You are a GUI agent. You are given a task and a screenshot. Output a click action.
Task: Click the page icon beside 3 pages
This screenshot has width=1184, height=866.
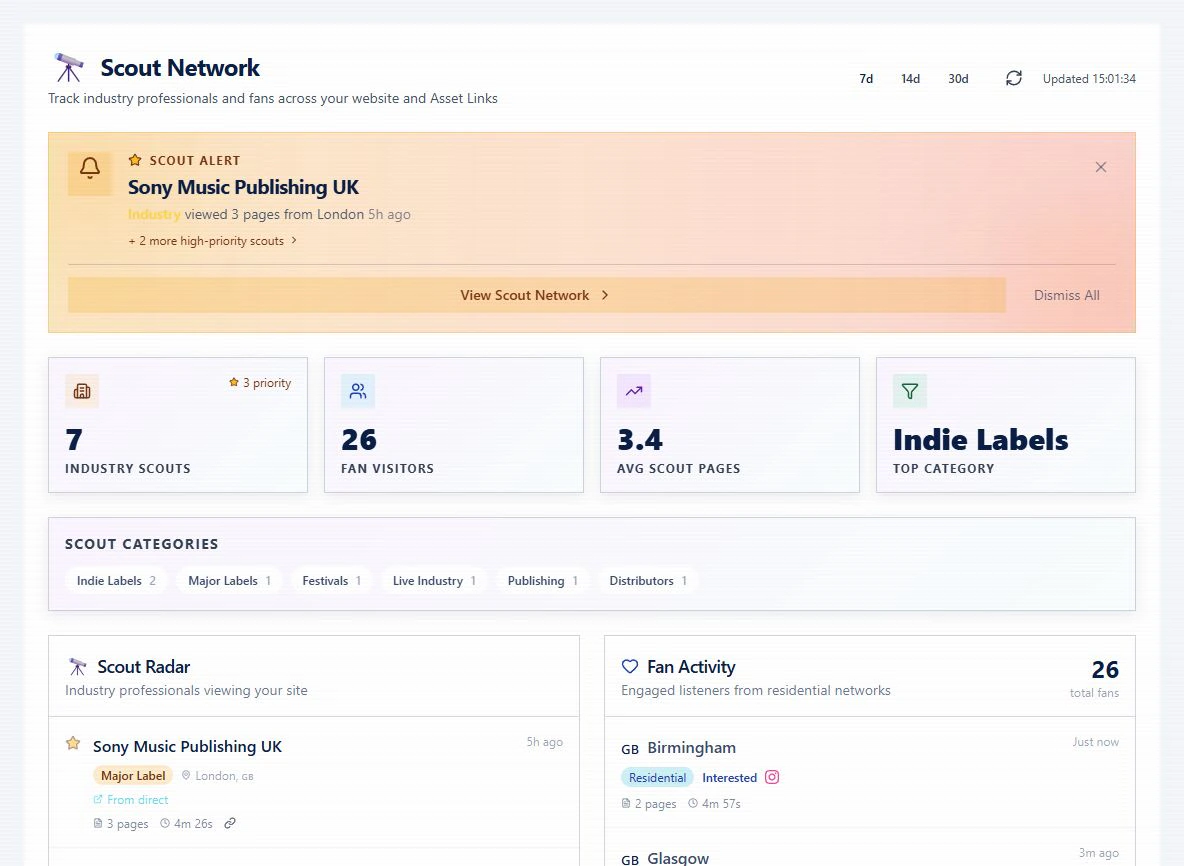pyautogui.click(x=97, y=824)
